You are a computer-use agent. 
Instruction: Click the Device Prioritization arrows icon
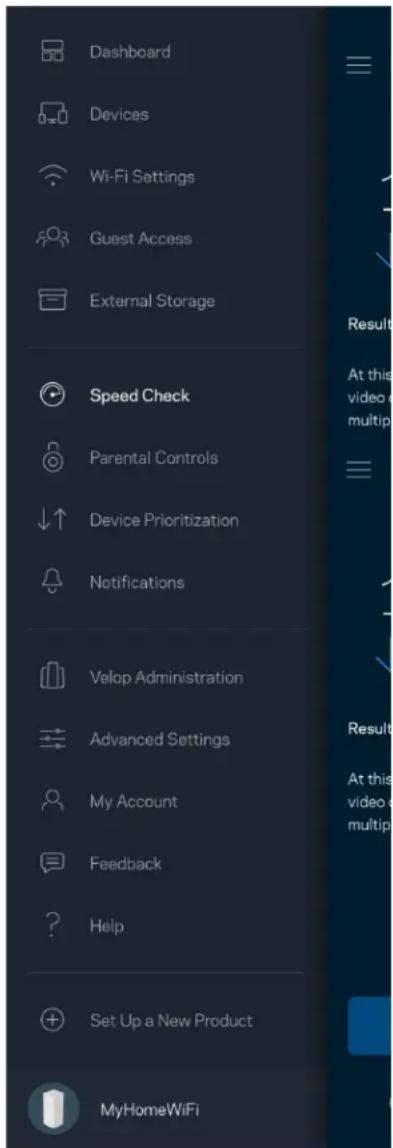[x=52, y=521]
